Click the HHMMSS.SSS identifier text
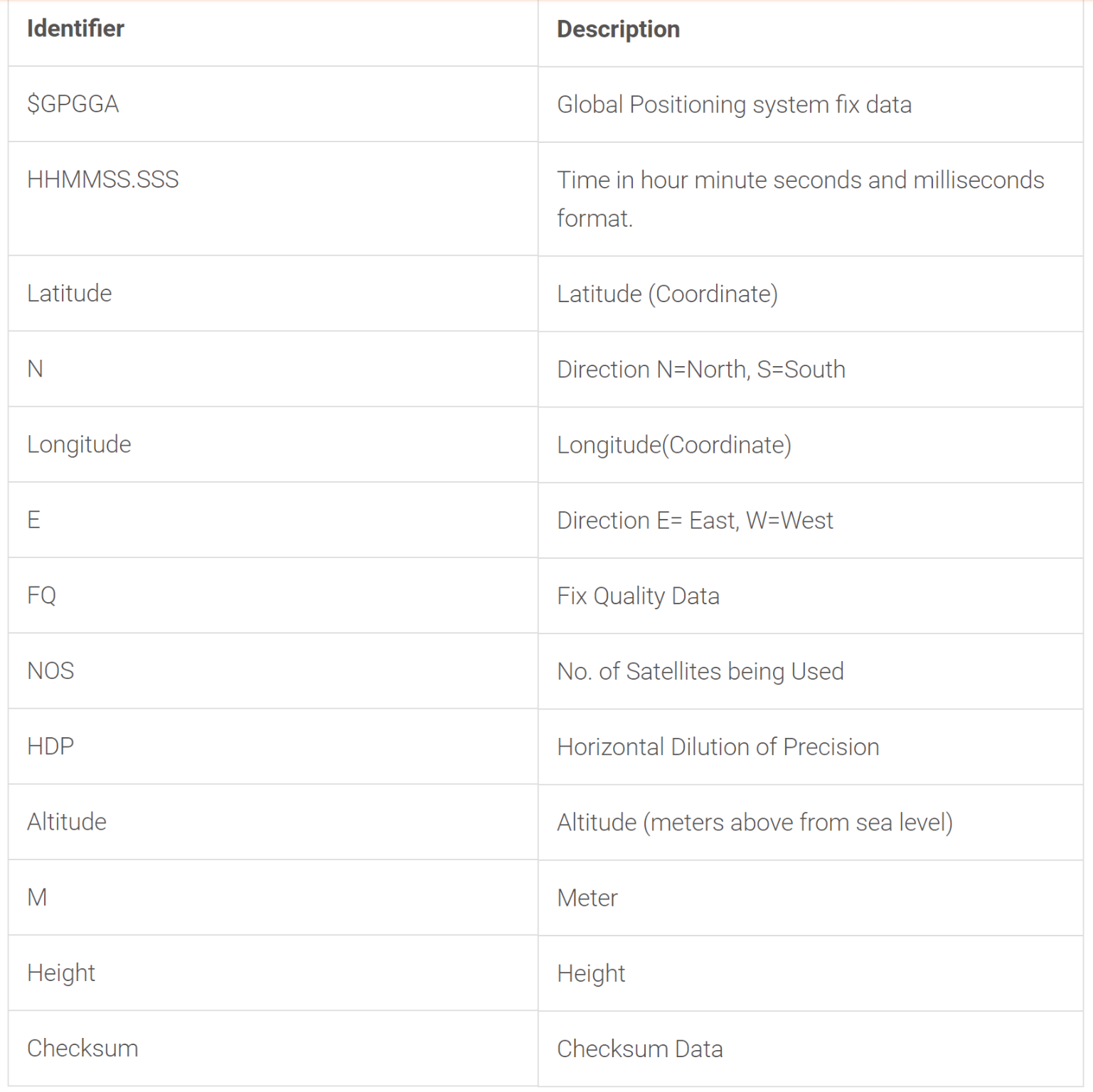The image size is (1093, 1092). click(103, 180)
